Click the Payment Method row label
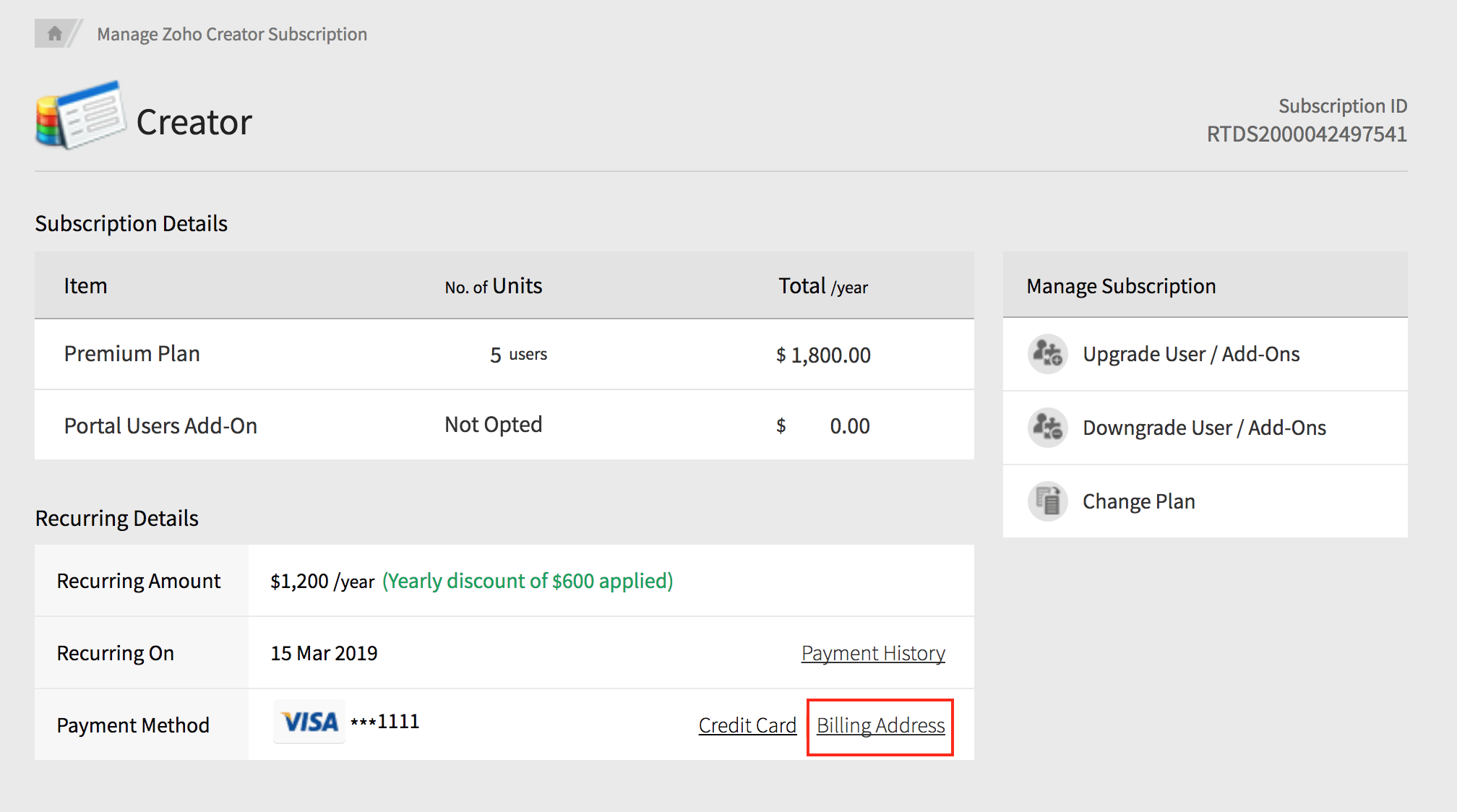 click(x=133, y=725)
